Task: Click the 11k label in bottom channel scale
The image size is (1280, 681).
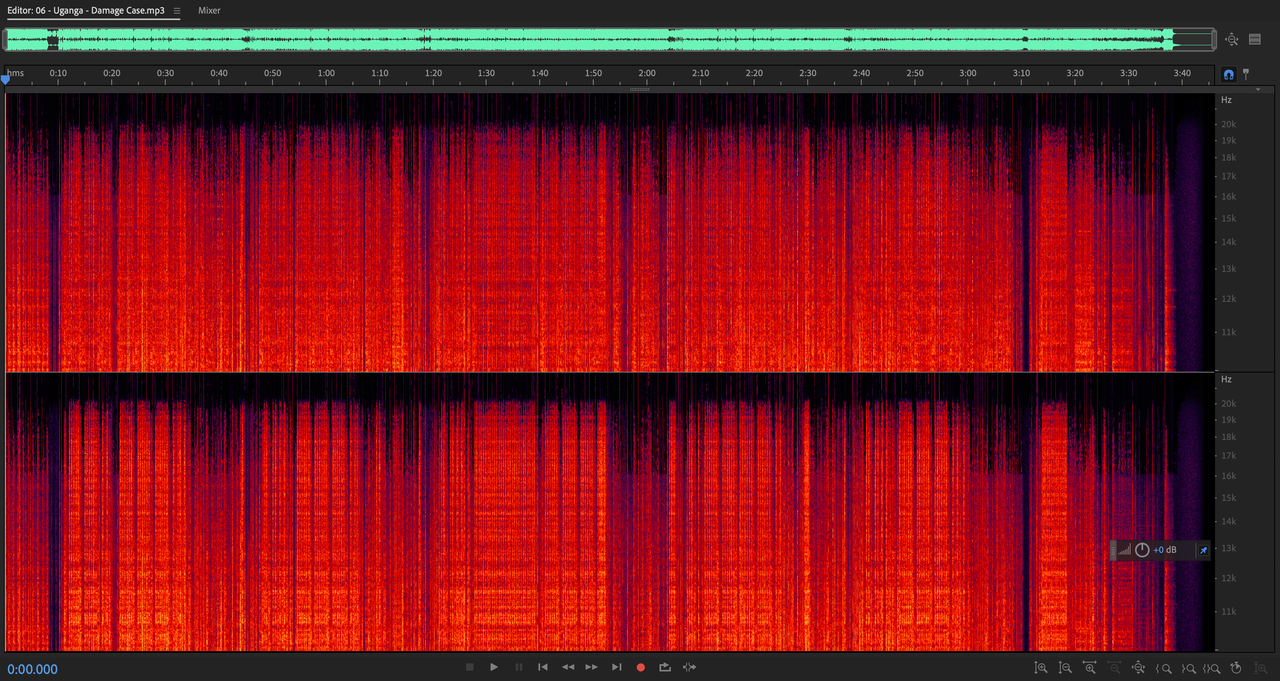Action: [1228, 611]
